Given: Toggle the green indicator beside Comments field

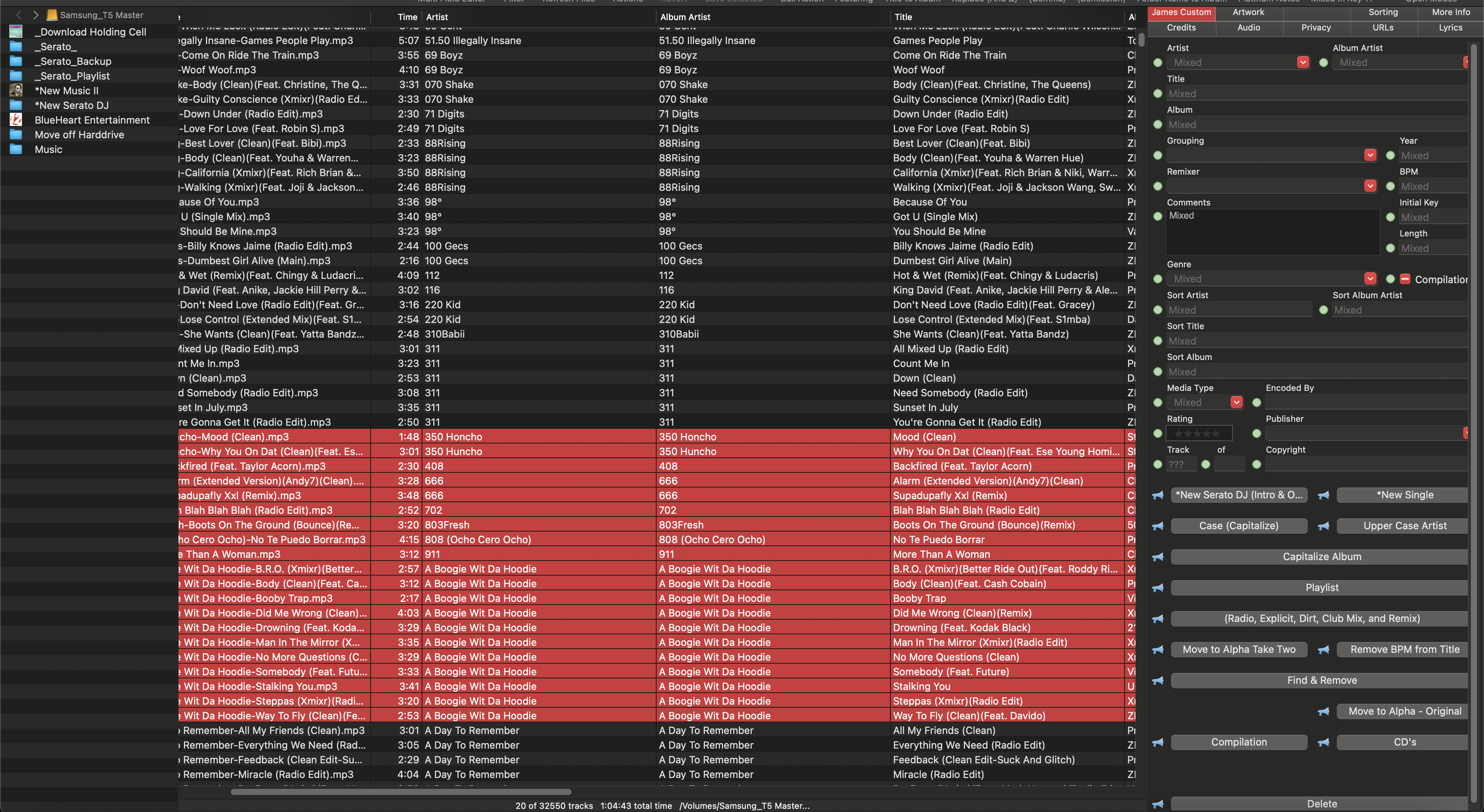Looking at the screenshot, I should (x=1157, y=217).
